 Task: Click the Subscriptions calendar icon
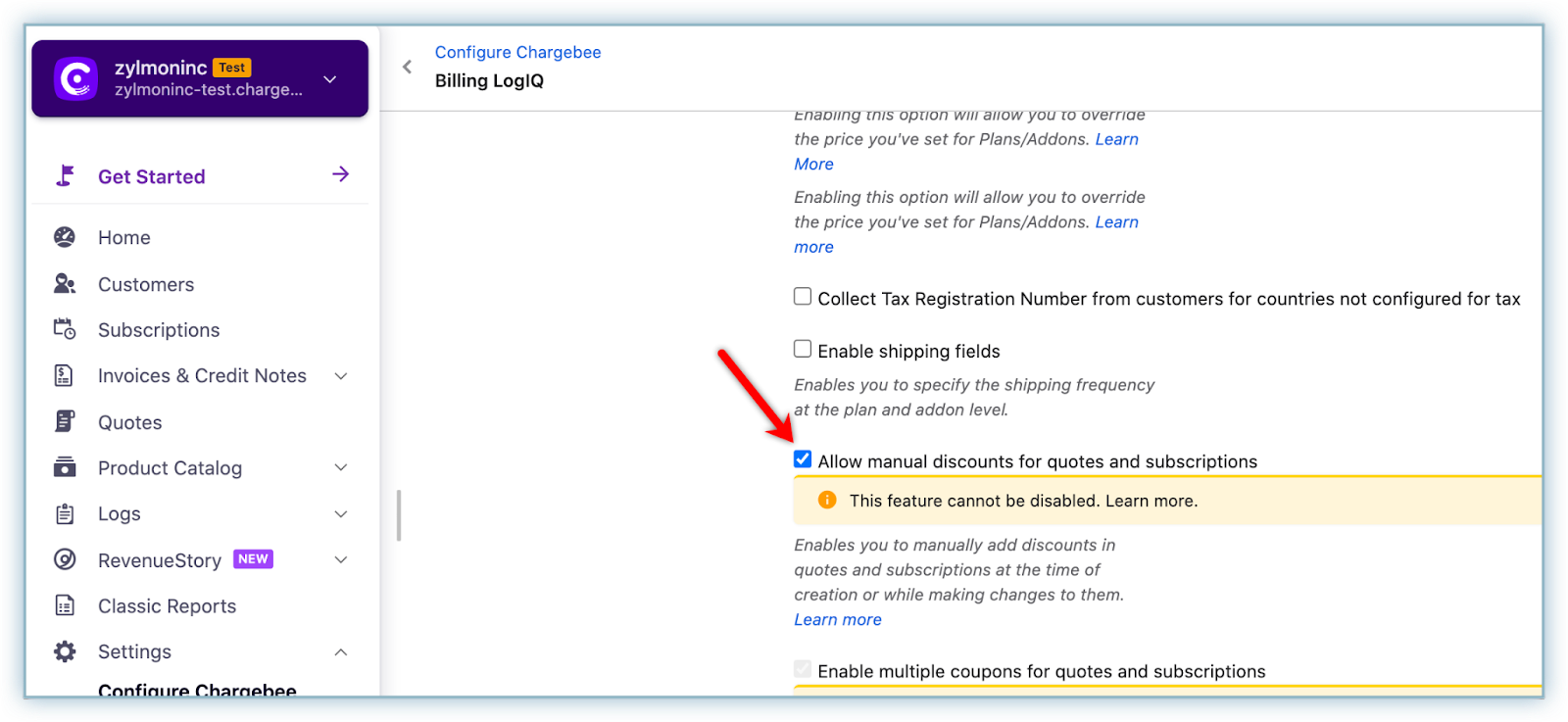(x=65, y=329)
